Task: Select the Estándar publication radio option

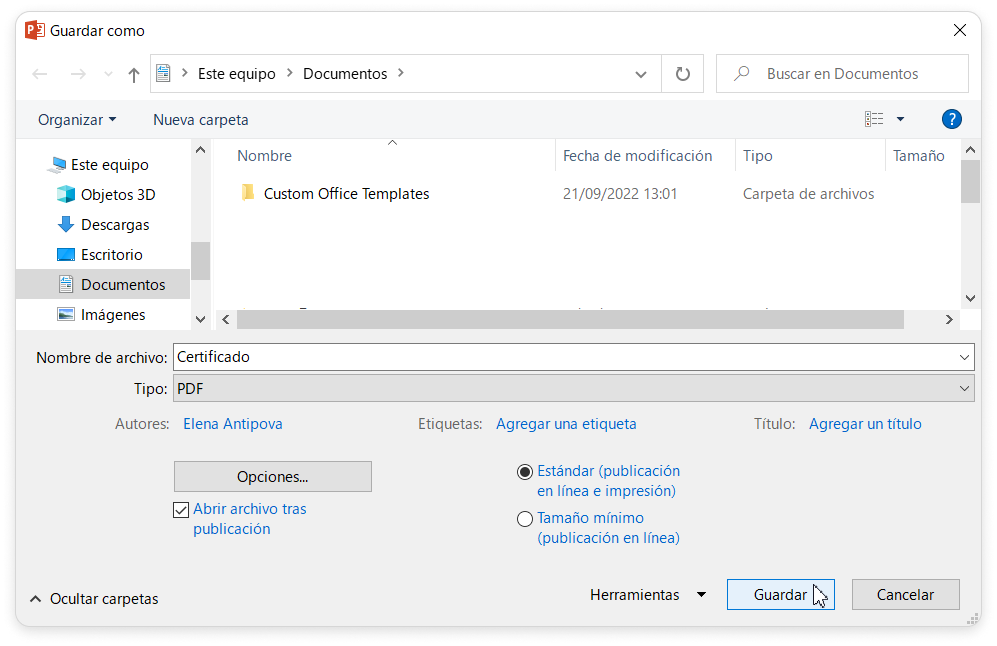Action: tap(525, 472)
